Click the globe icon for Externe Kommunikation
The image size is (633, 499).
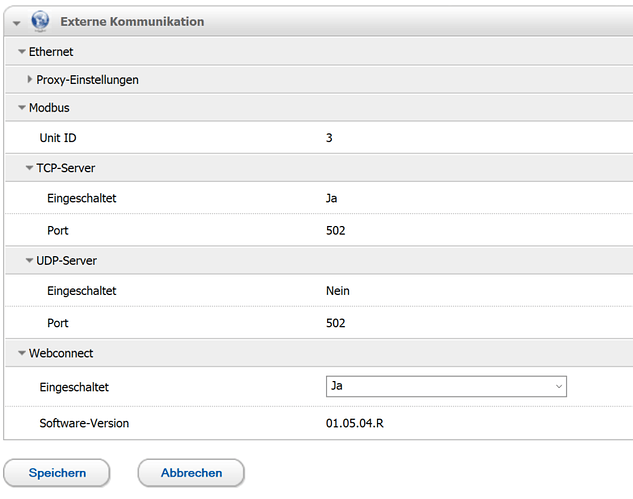point(40,21)
